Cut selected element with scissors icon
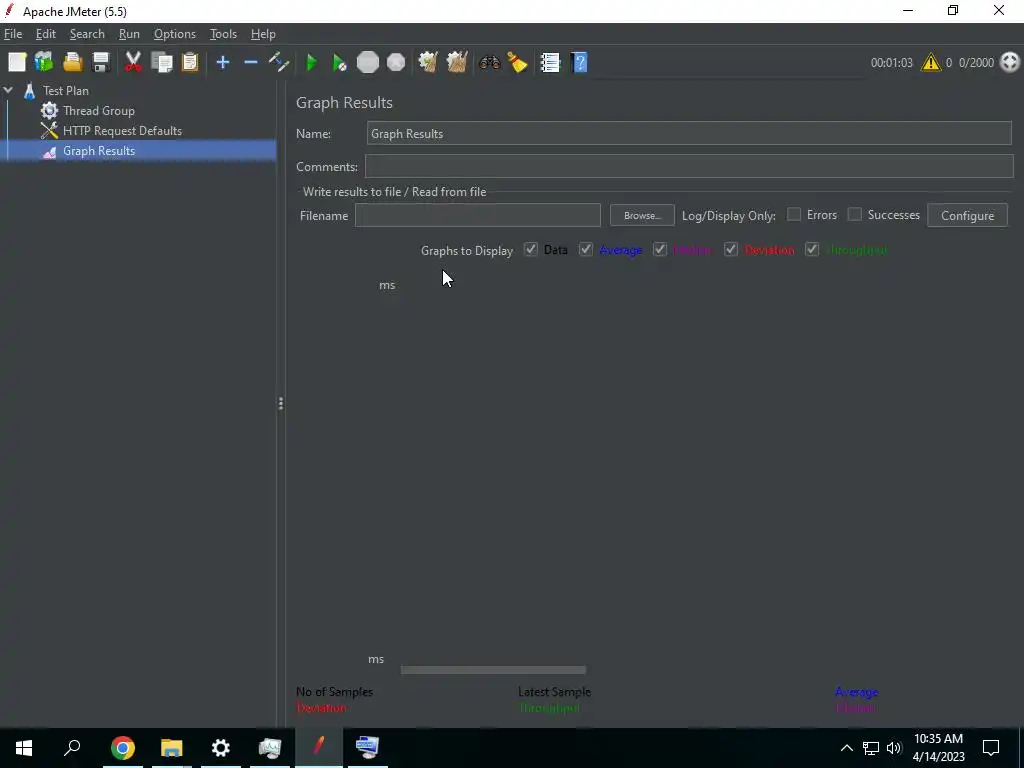1024x768 pixels. coord(133,63)
